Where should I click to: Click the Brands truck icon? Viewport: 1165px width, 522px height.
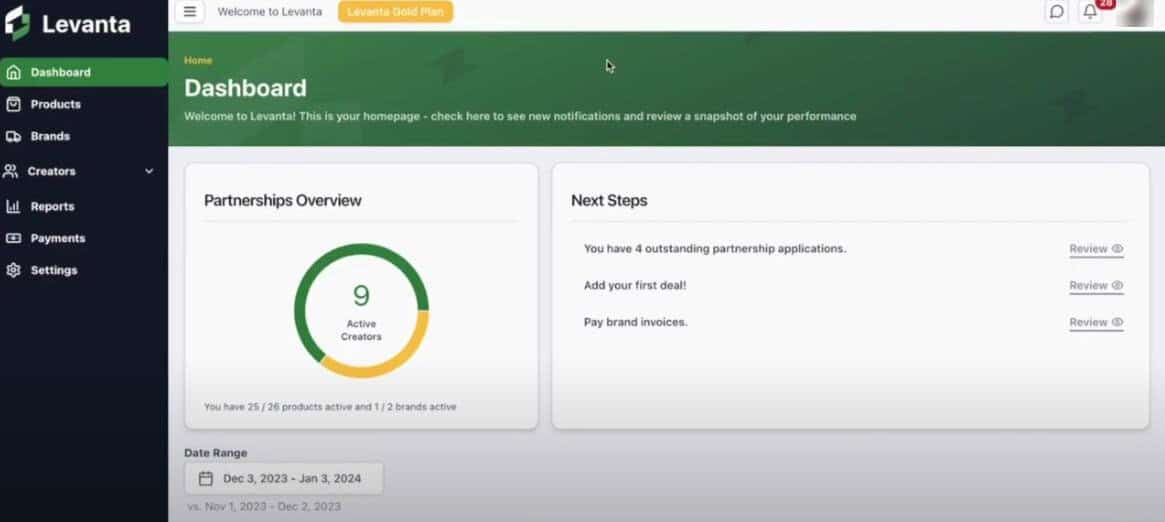pyautogui.click(x=14, y=136)
